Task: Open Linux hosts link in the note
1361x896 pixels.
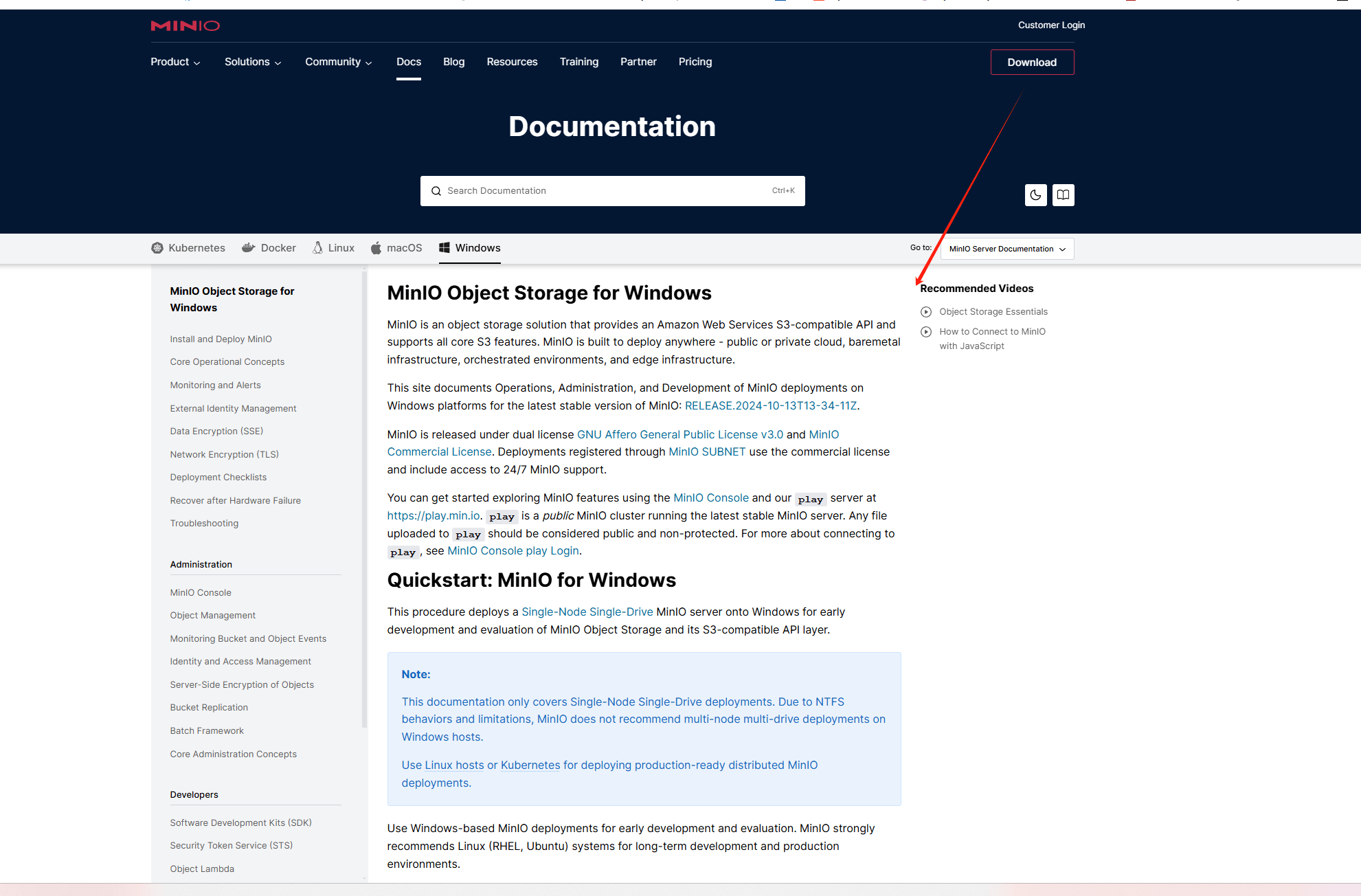Action: click(454, 765)
